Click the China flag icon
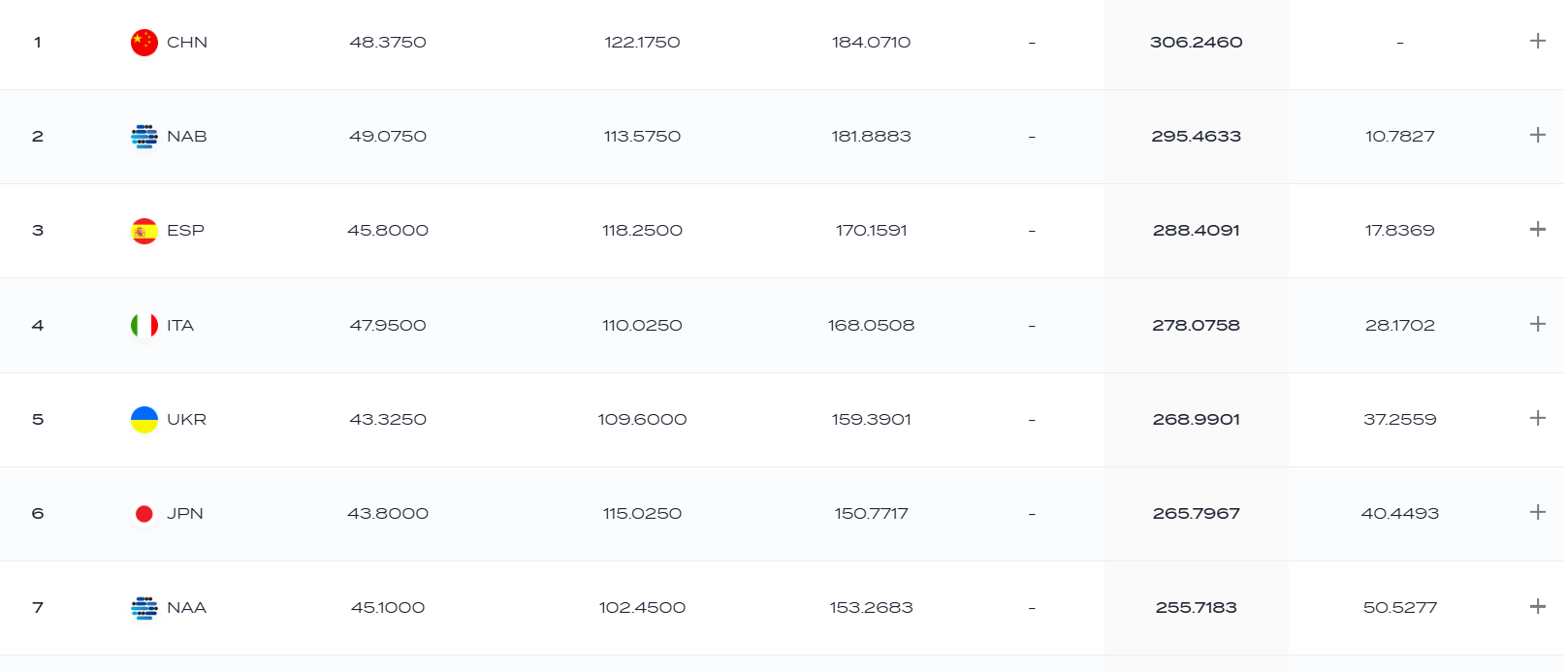1568x672 pixels. click(144, 43)
